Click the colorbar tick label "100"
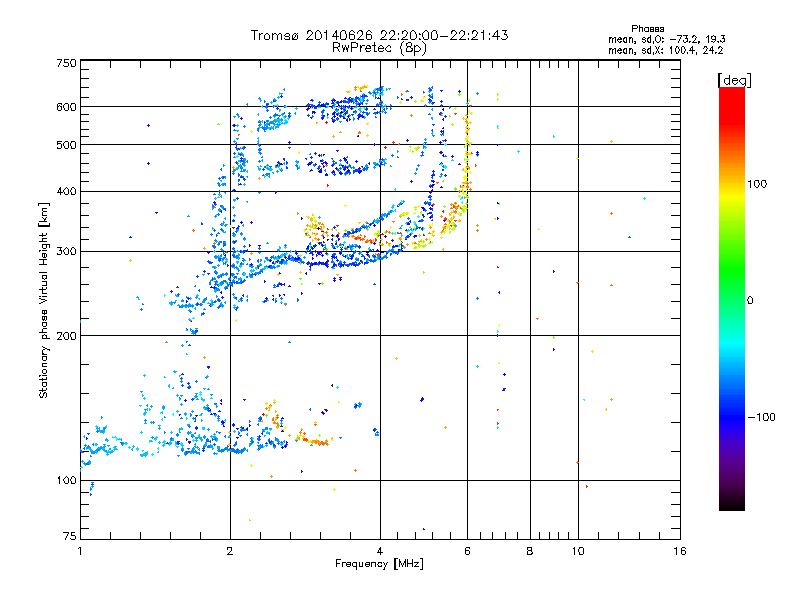This screenshot has width=800, height=600. tap(757, 184)
